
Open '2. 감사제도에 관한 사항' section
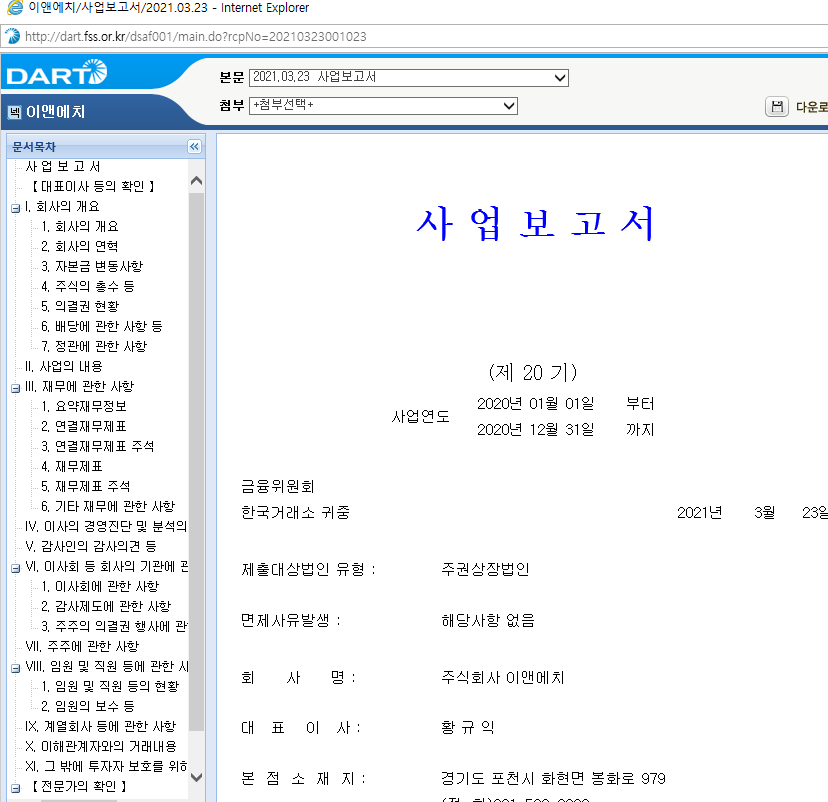(x=106, y=607)
